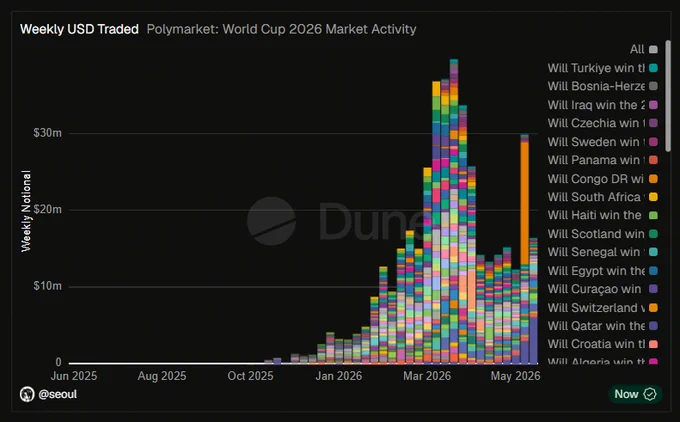Toggle Will Iraq win legend entry
Image resolution: width=680 pixels, height=422 pixels.
tap(602, 105)
